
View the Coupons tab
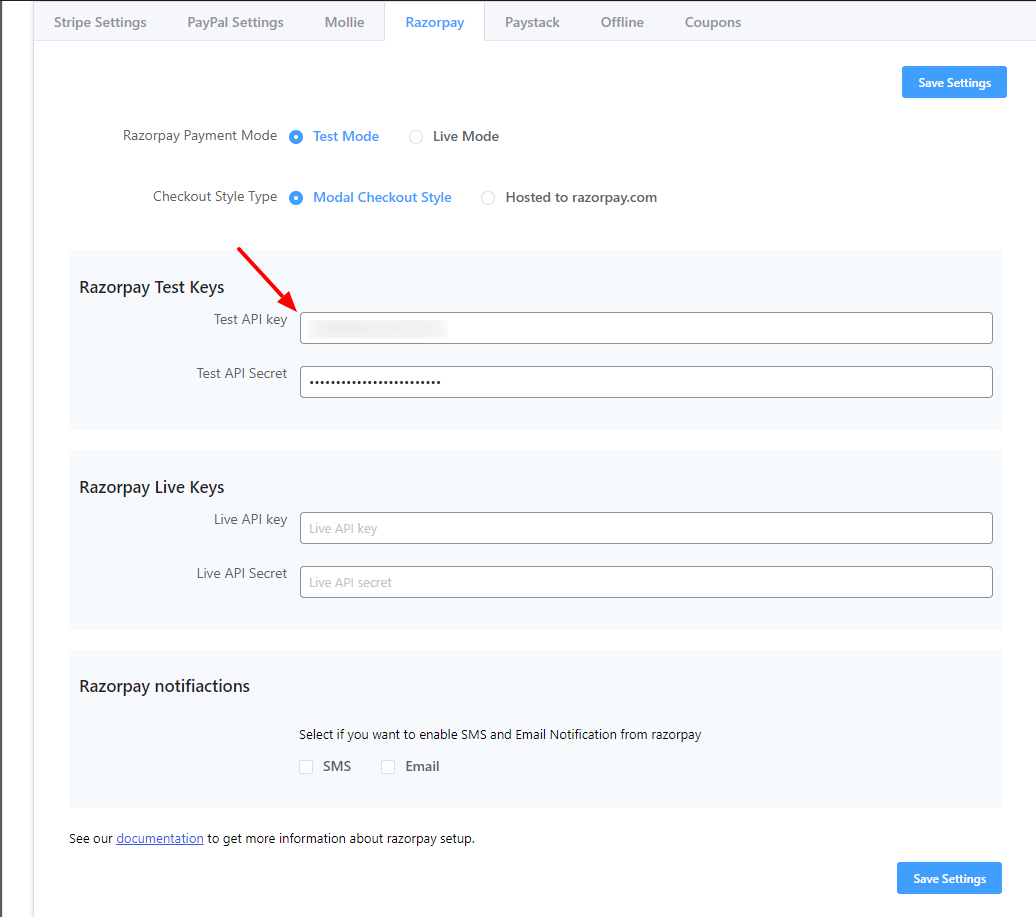click(712, 21)
